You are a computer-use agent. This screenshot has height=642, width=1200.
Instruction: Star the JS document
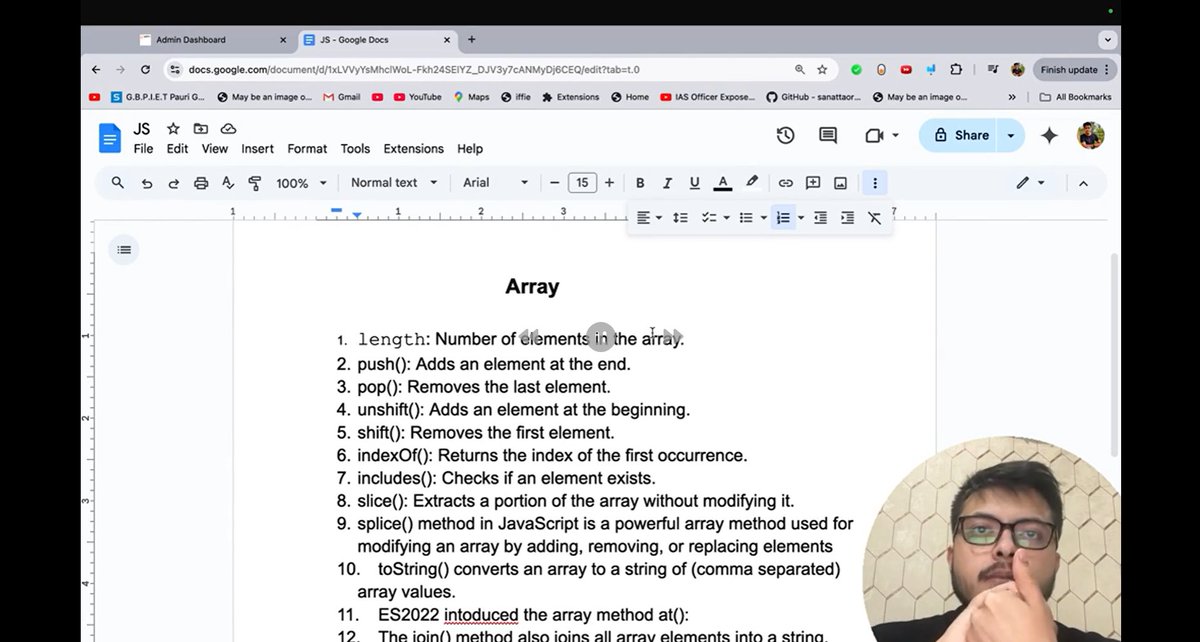(173, 129)
